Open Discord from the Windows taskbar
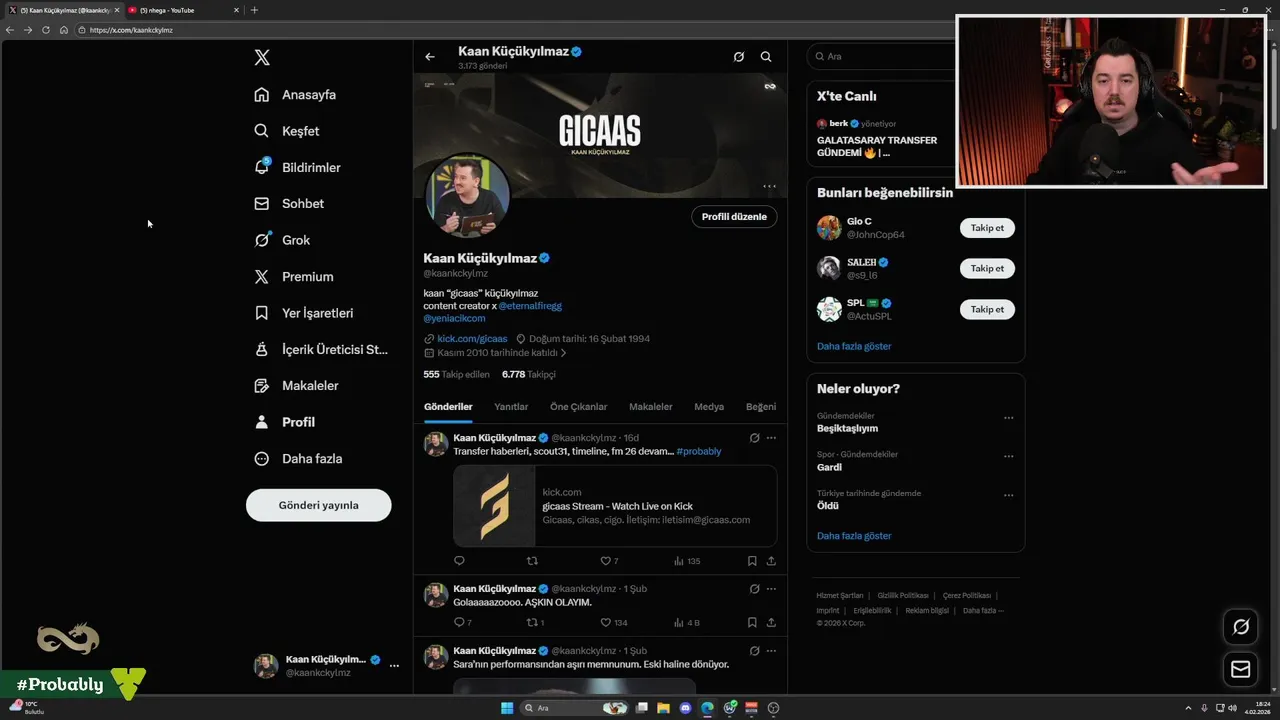The height and width of the screenshot is (720, 1280). (685, 708)
